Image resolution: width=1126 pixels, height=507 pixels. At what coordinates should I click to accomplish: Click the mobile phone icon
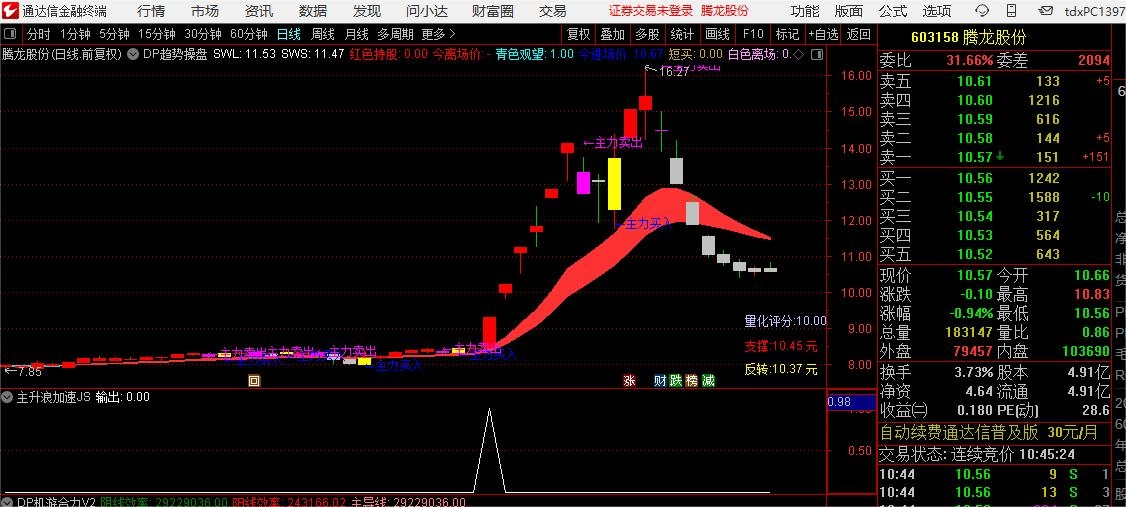click(x=1012, y=11)
